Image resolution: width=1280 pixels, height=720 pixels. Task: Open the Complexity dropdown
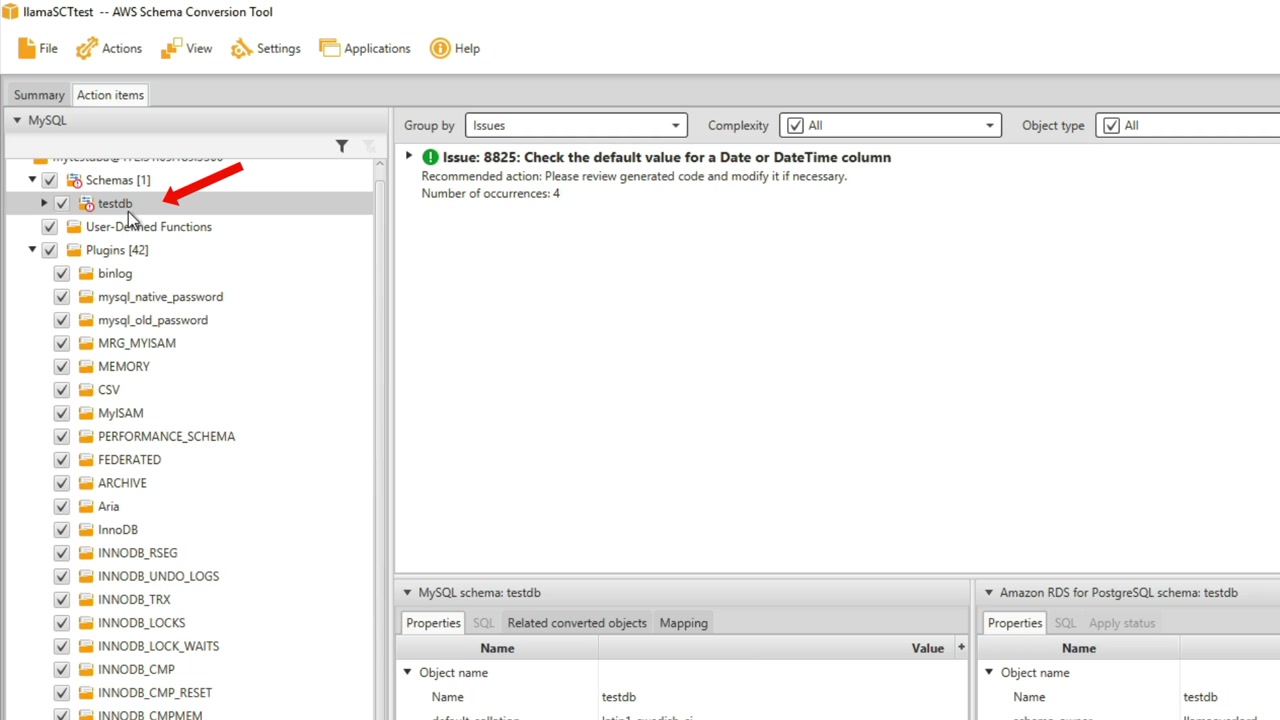(x=890, y=125)
